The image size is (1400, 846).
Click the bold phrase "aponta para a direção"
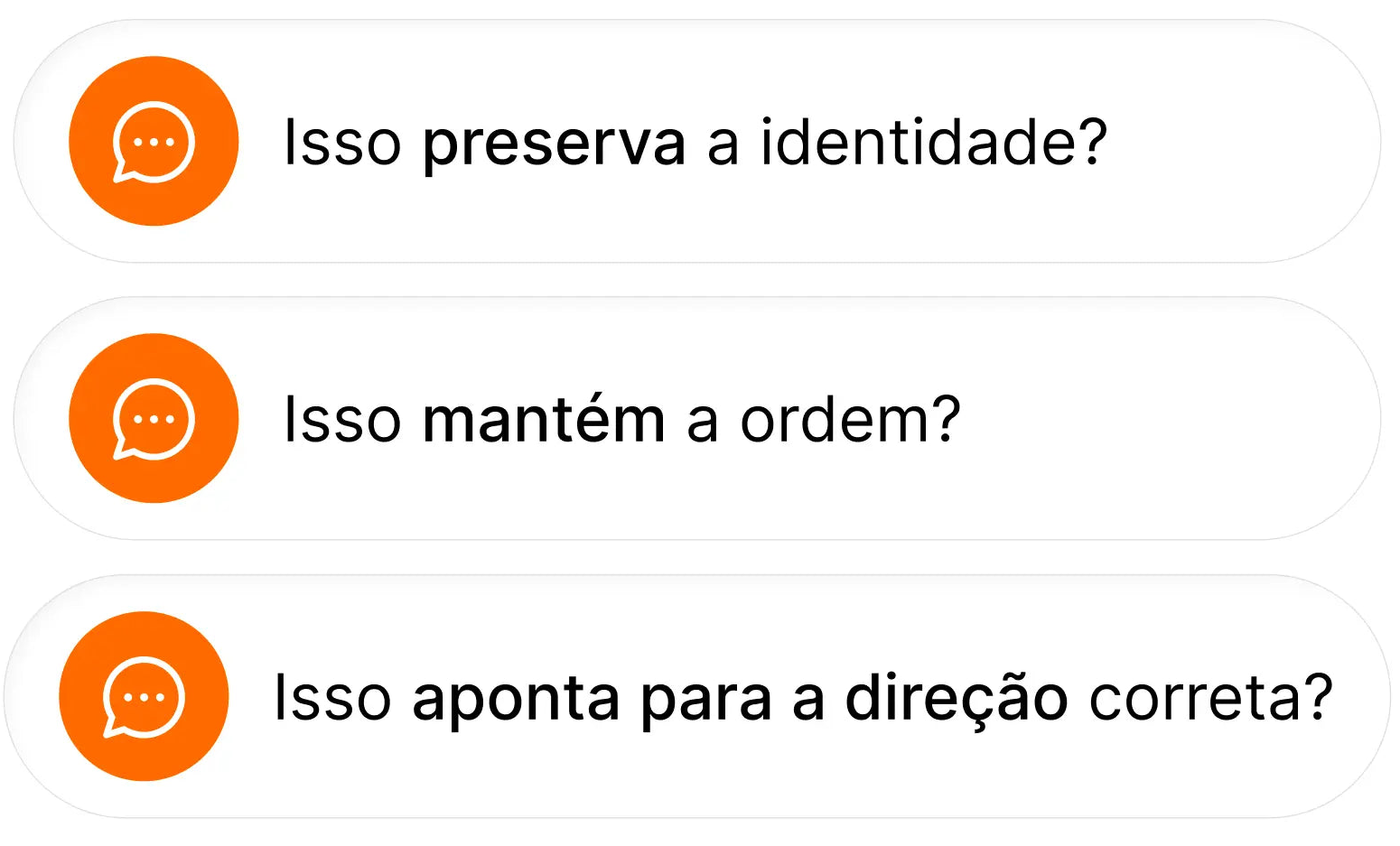(x=740, y=698)
